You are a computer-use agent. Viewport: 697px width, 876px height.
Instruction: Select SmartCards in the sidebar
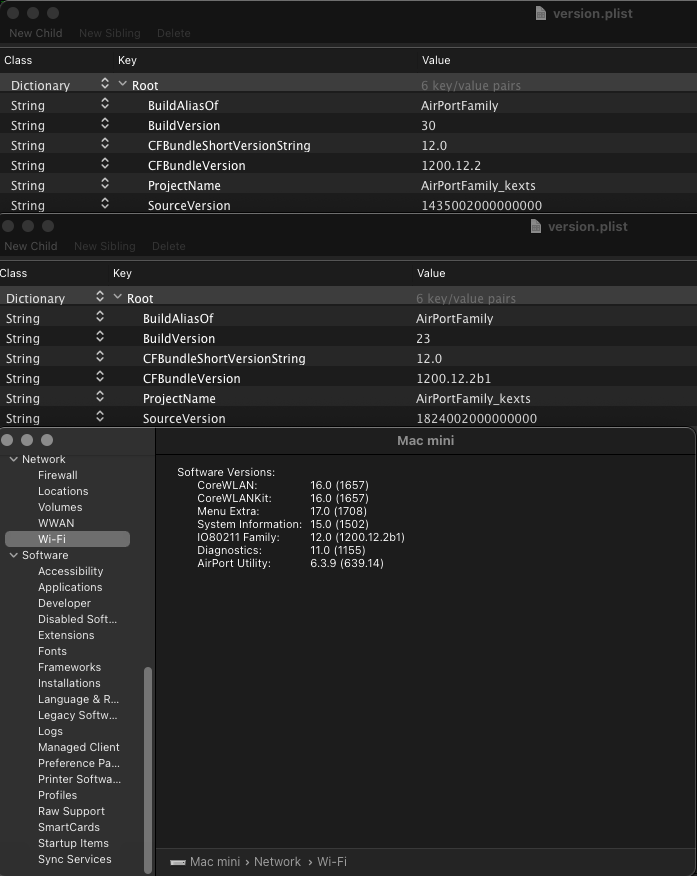[x=69, y=827]
